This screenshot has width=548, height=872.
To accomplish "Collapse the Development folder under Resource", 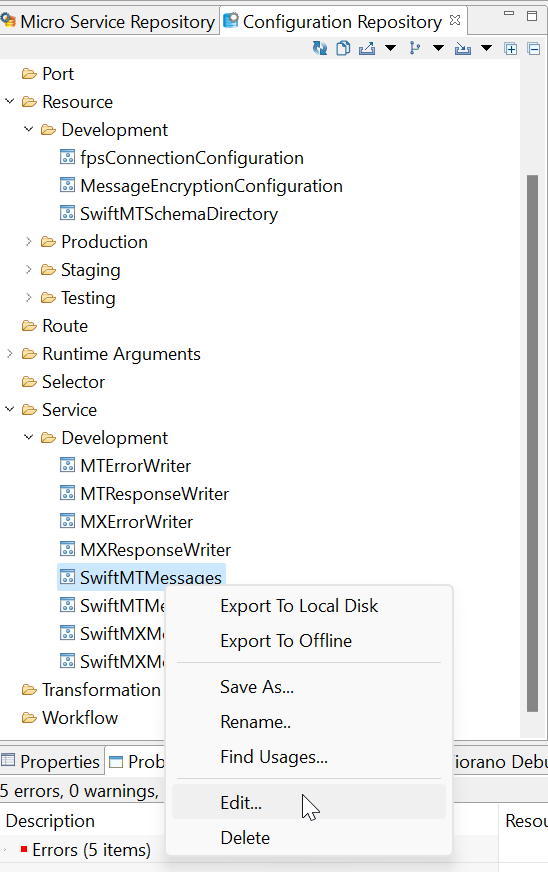I will pyautogui.click(x=28, y=129).
